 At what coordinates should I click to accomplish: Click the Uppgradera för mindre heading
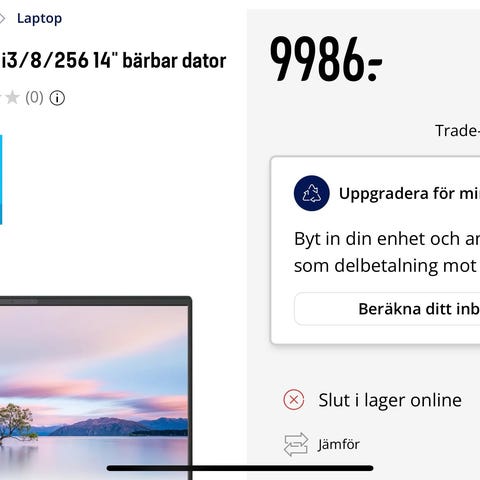coord(409,193)
